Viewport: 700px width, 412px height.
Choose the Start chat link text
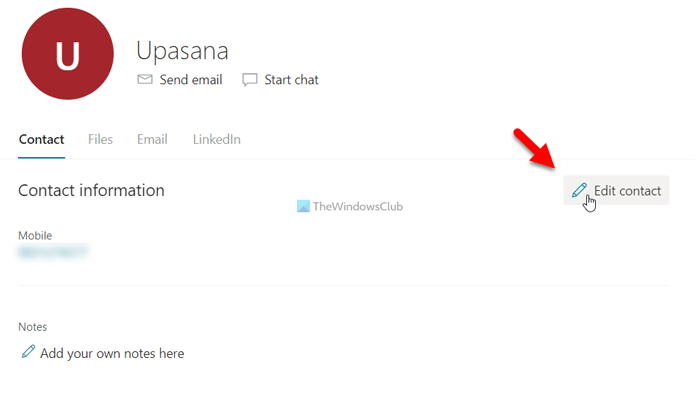(x=291, y=80)
